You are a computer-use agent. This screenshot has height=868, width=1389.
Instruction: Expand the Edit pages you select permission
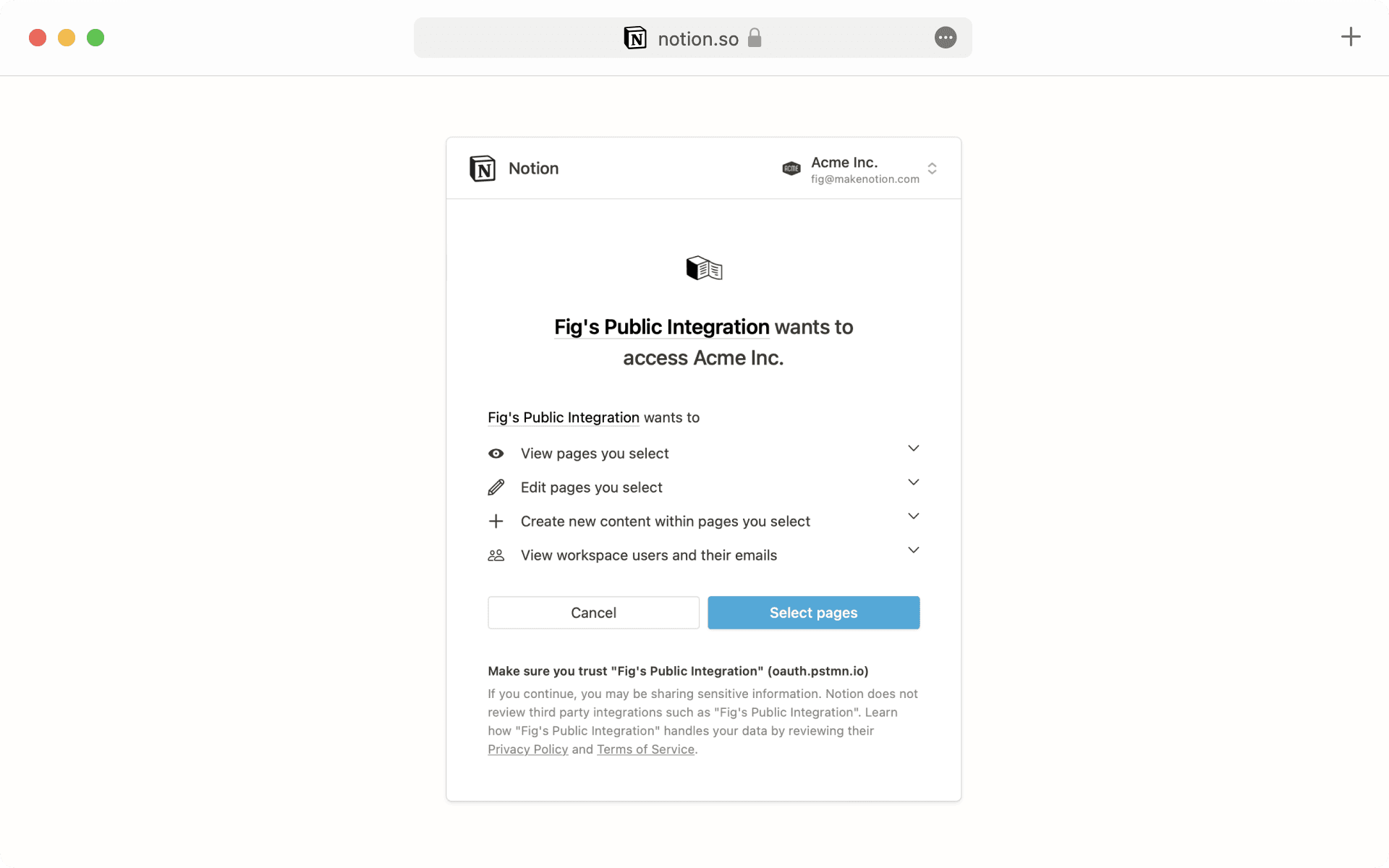[912, 482]
